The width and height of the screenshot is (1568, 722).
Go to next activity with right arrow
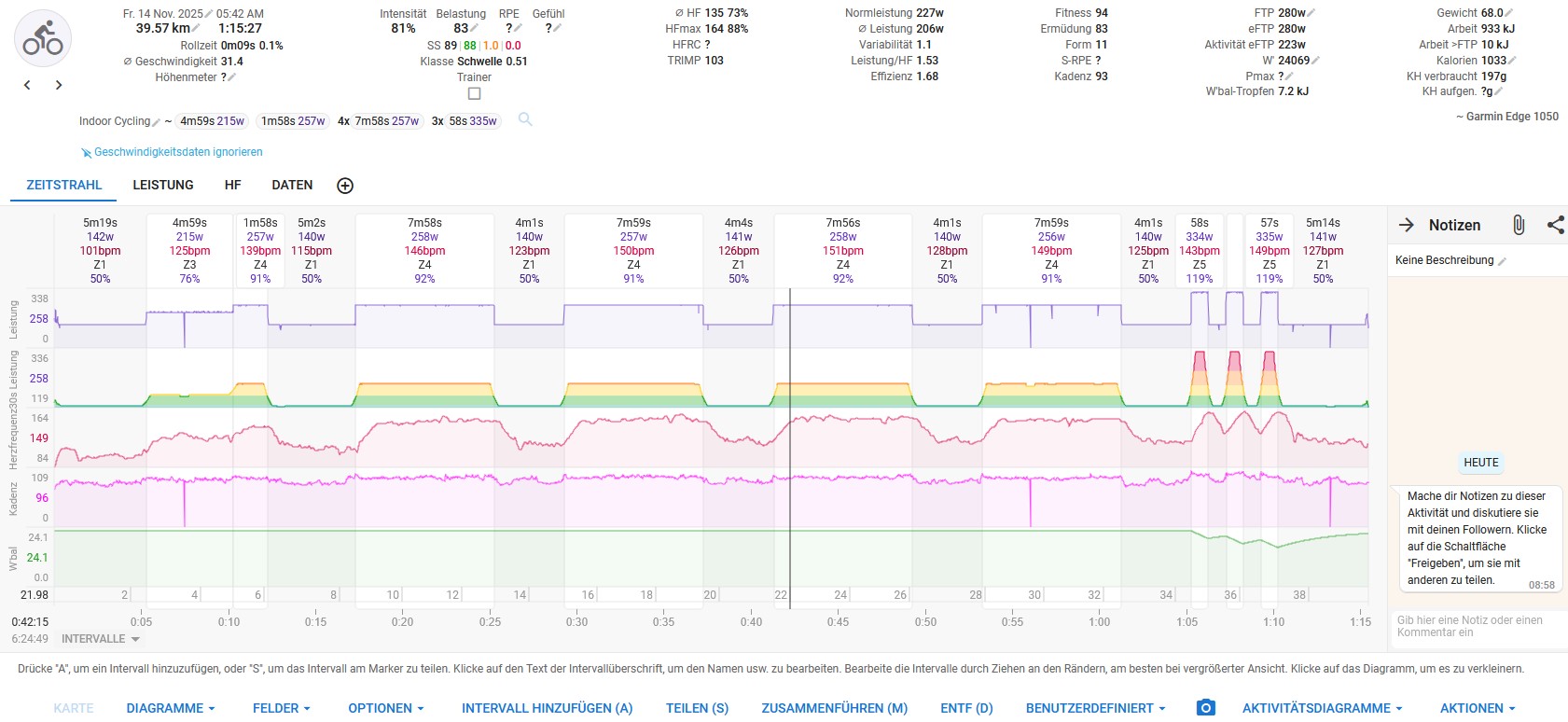[x=59, y=85]
